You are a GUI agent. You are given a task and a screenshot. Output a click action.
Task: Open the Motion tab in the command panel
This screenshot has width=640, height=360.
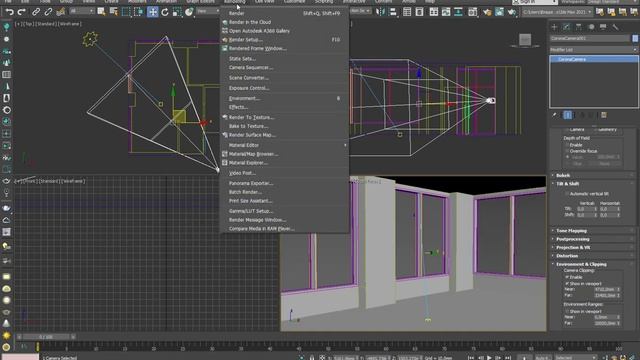(591, 27)
